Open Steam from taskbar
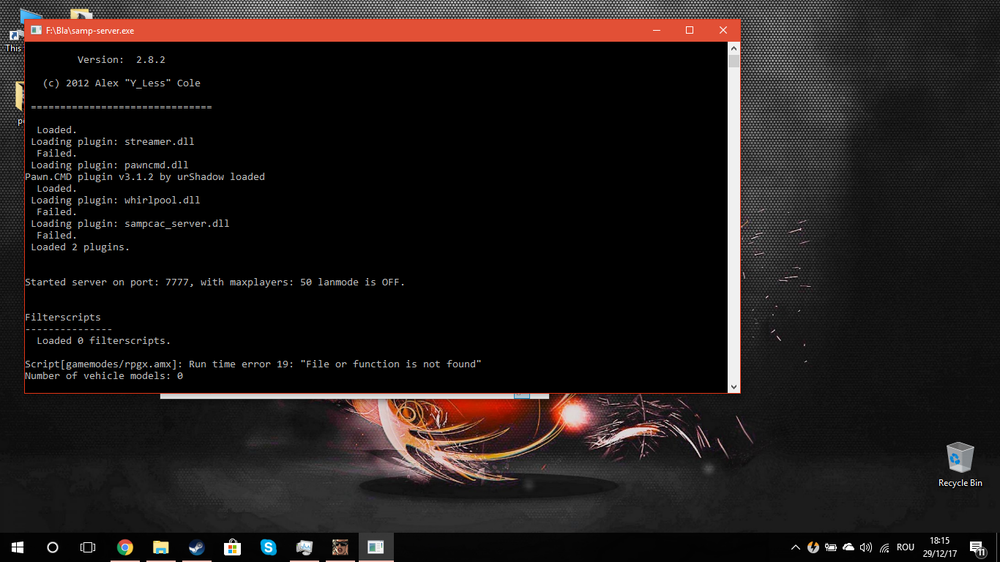This screenshot has height=562, width=1000. [x=196, y=547]
